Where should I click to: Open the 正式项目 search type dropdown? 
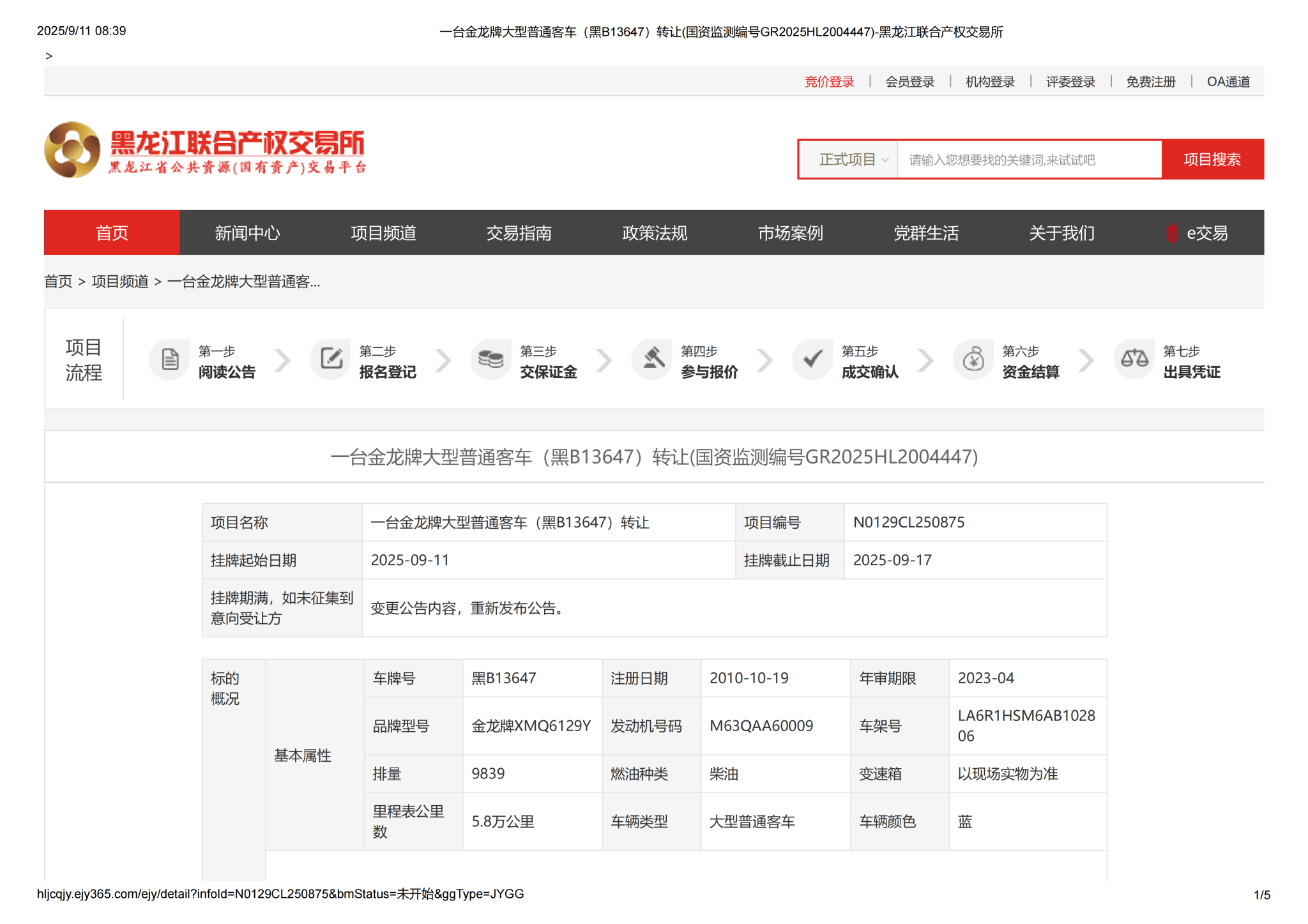point(853,160)
